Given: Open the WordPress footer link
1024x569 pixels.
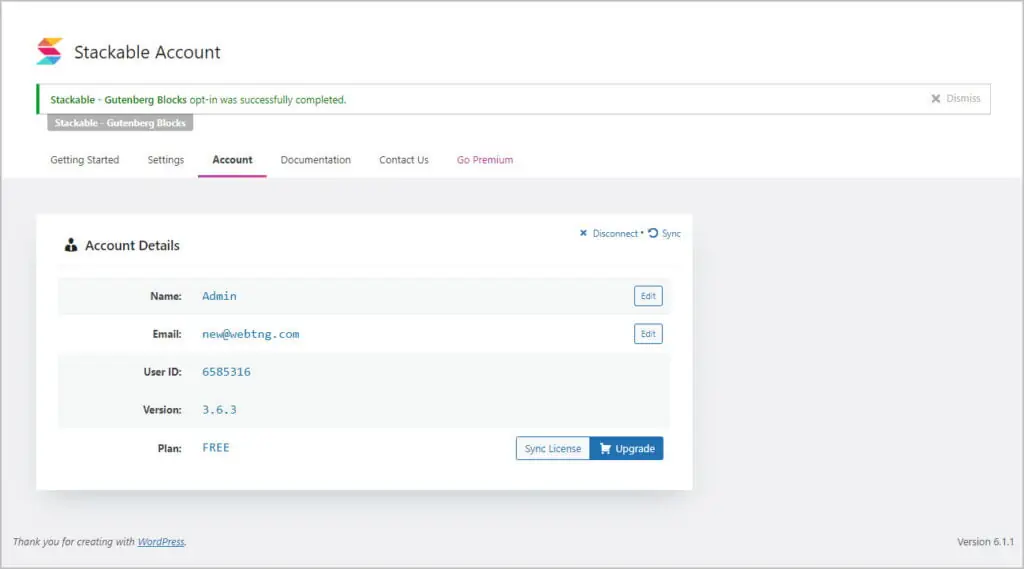Looking at the screenshot, I should pos(161,542).
